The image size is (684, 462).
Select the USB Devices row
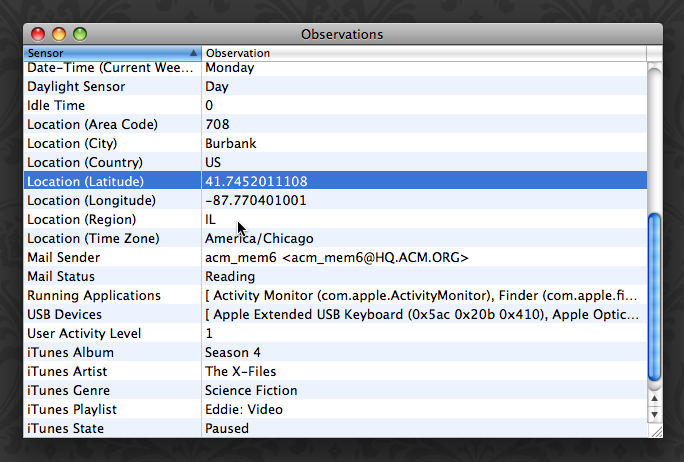coord(335,315)
